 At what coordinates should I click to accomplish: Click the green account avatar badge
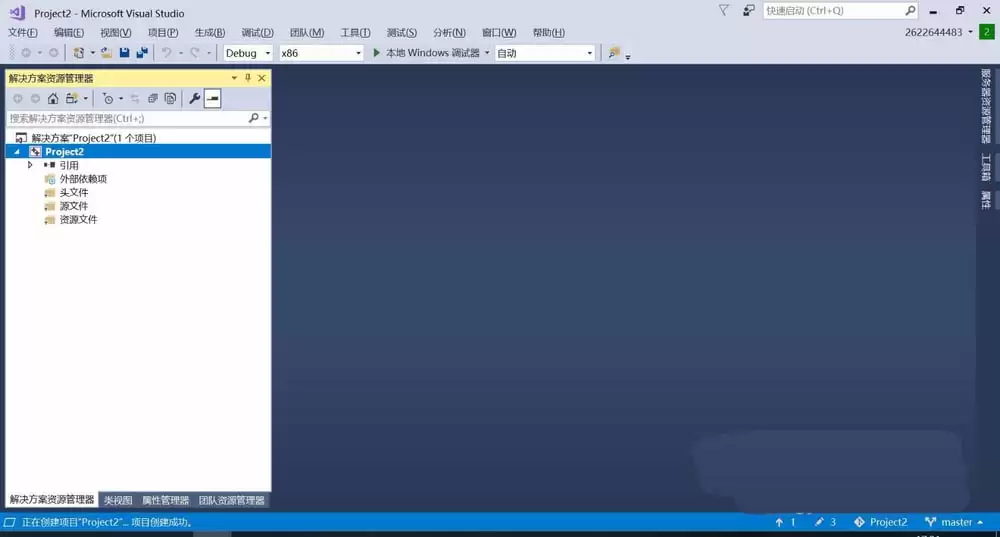point(987,32)
